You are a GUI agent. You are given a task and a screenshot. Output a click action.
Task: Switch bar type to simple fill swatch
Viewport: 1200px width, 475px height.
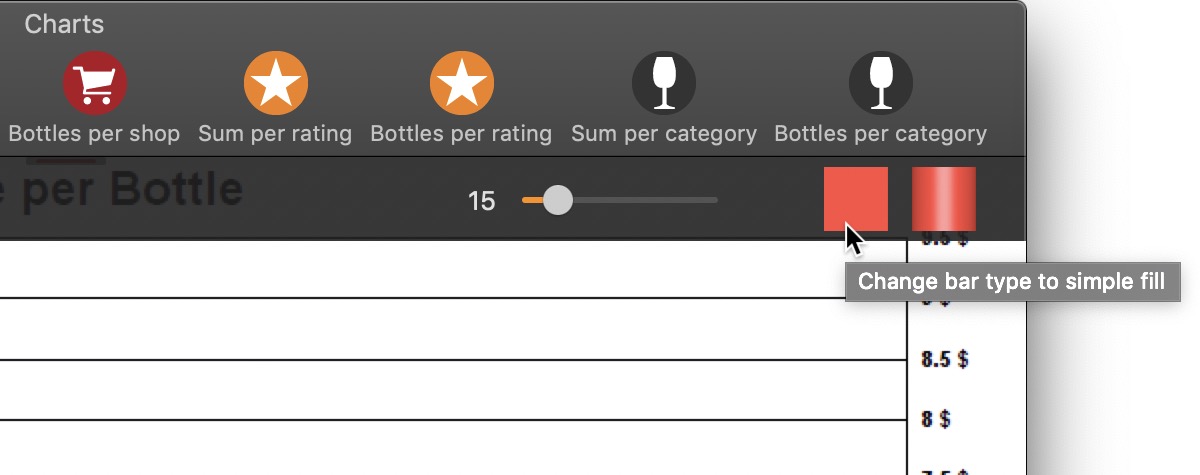(x=856, y=199)
